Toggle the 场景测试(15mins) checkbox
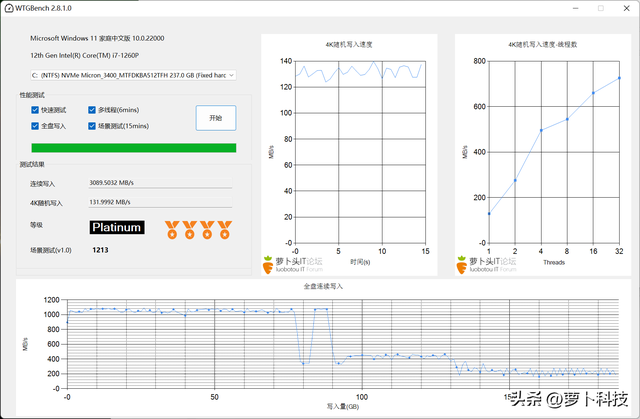 92,126
